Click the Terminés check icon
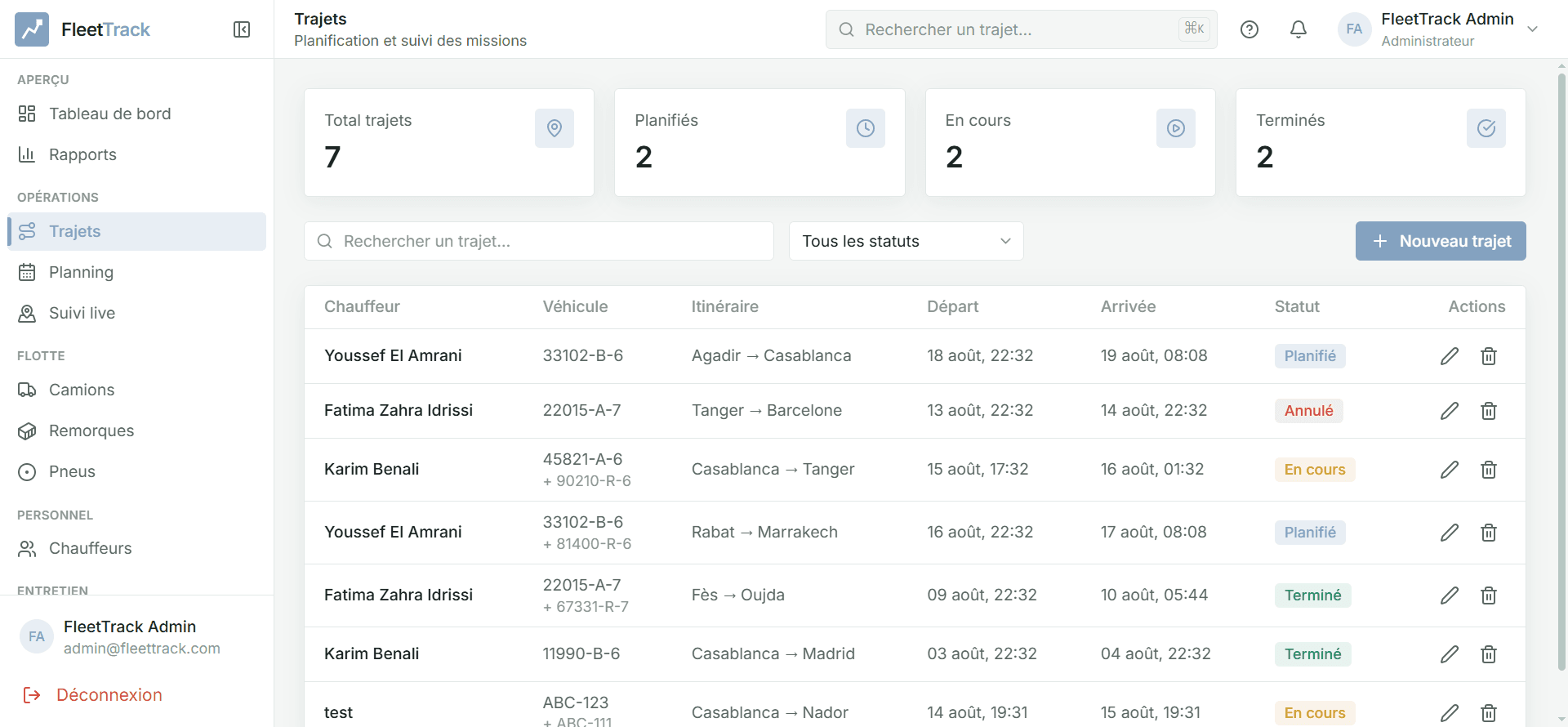The width and height of the screenshot is (1568, 727). 1486,128
